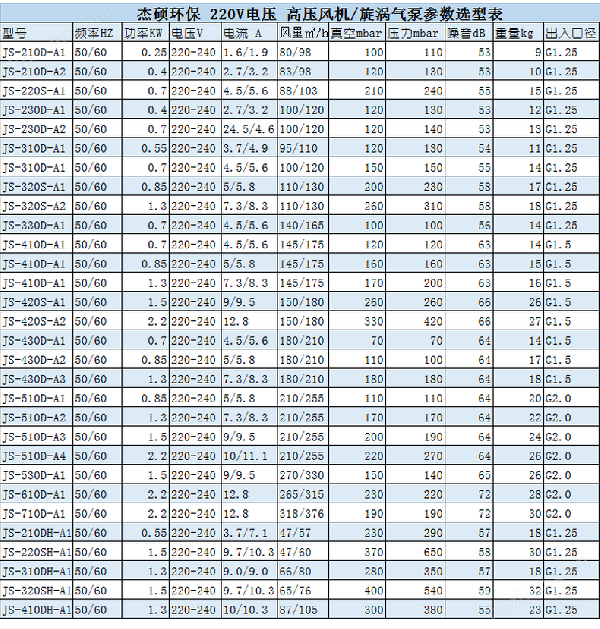Click airflow value 265/315
This screenshot has height=629, width=600.
point(302,495)
